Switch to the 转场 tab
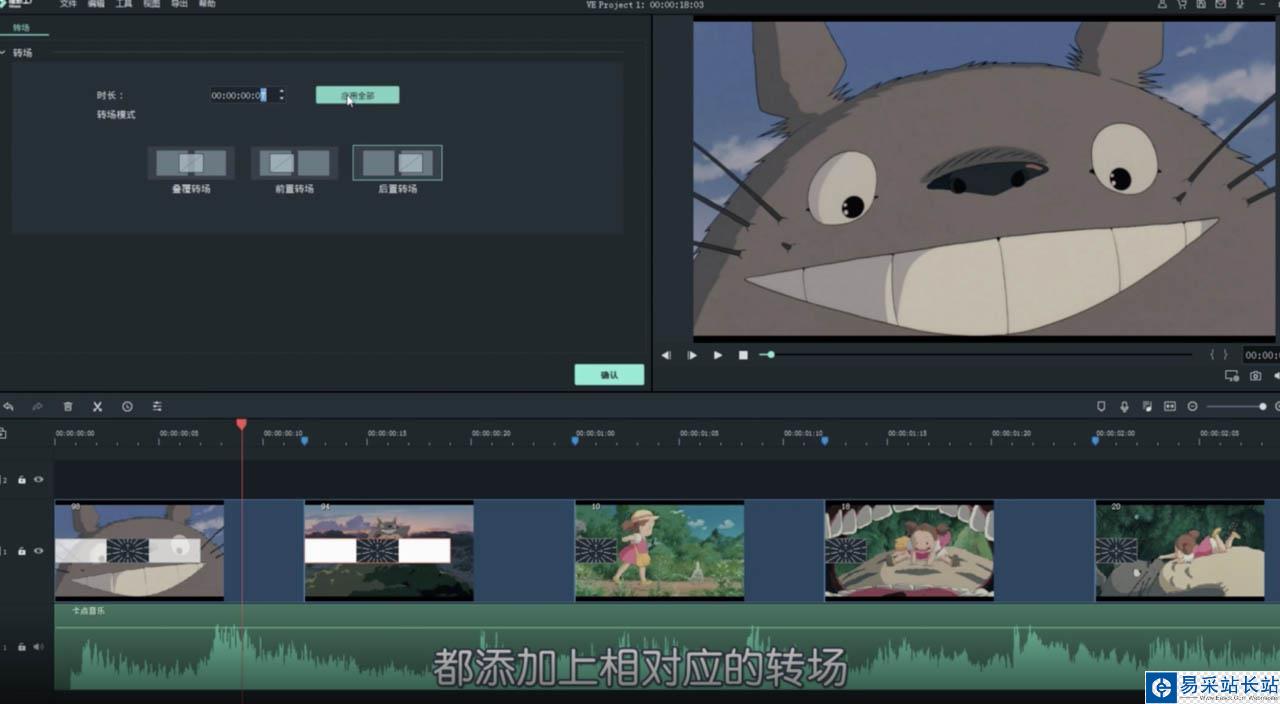This screenshot has height=704, width=1280. (x=21, y=28)
